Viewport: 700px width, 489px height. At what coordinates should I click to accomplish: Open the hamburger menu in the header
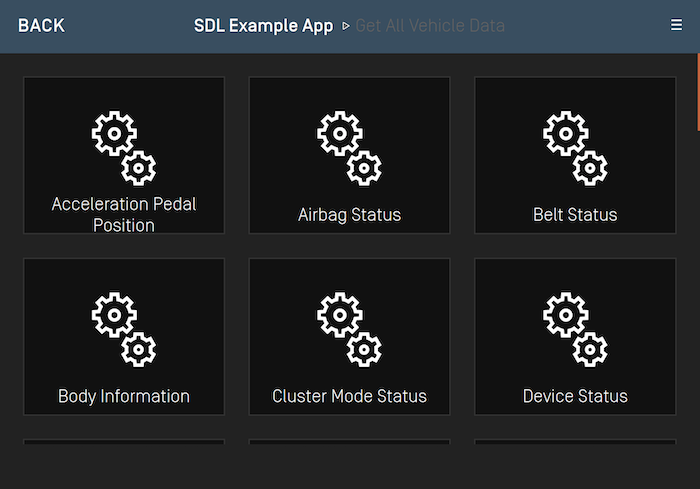tap(677, 26)
